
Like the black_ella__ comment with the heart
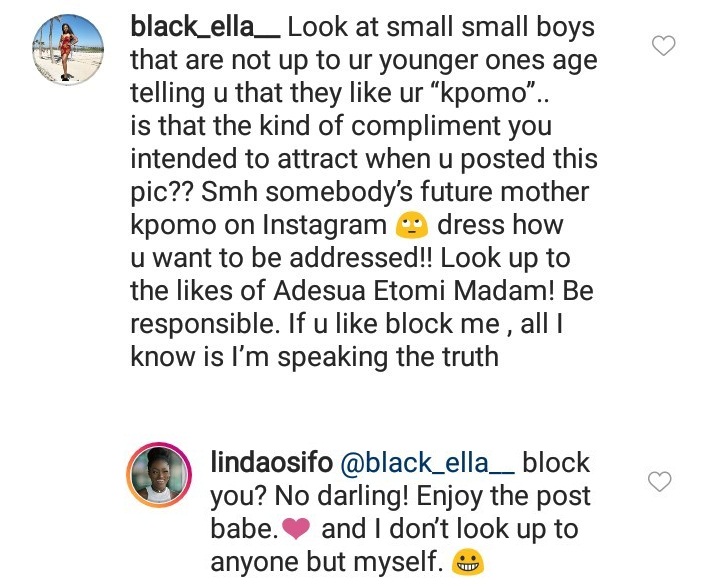pyautogui.click(x=664, y=45)
